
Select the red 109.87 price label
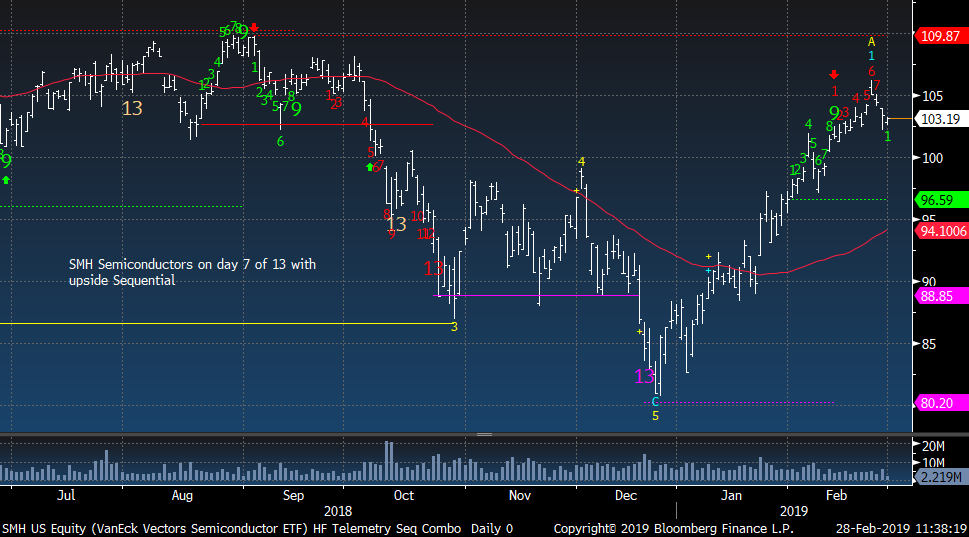[940, 36]
